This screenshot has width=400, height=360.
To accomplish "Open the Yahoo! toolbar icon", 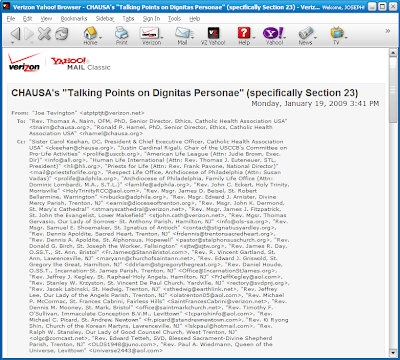I will [274, 36].
